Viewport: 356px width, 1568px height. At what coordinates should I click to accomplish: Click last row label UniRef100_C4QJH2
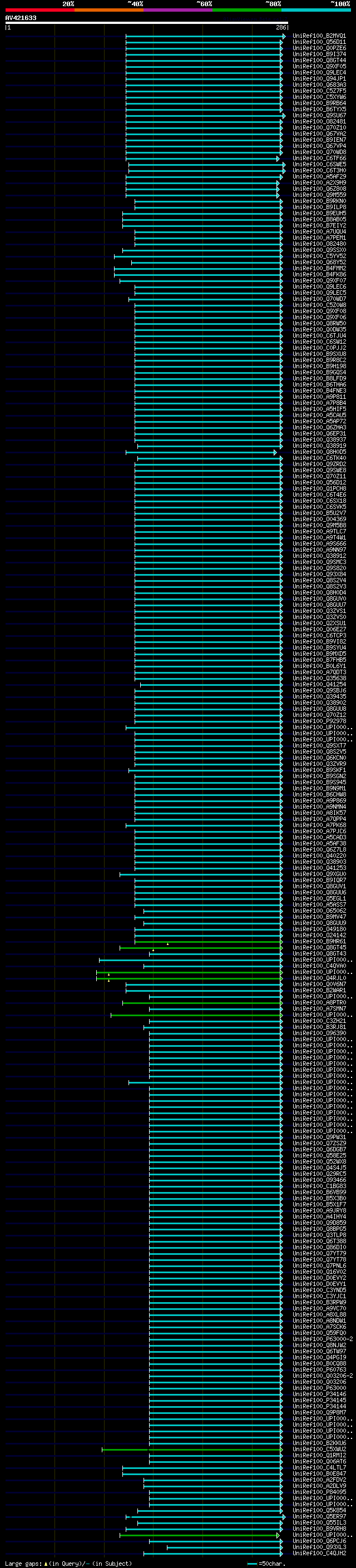tap(319, 1553)
